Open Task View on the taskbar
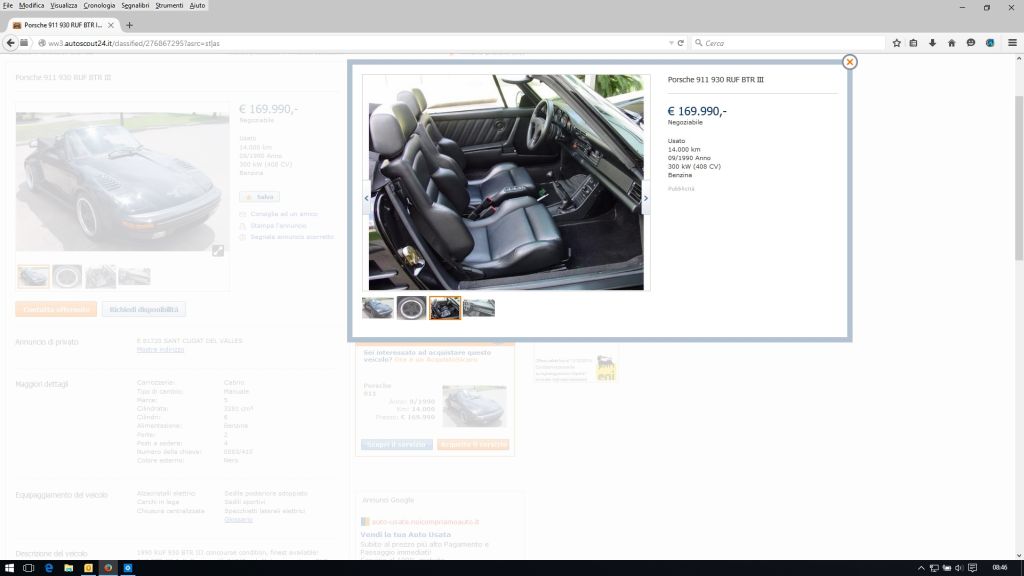Image resolution: width=1024 pixels, height=576 pixels. point(28,568)
